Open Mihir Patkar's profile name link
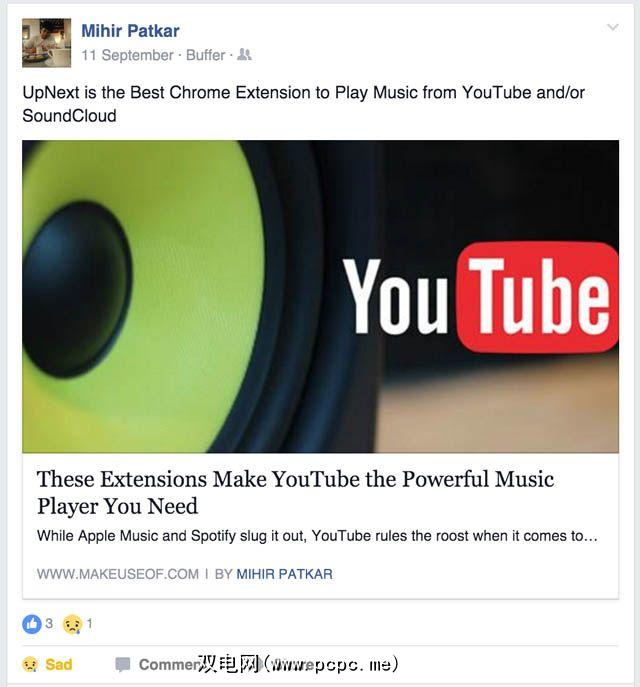Image resolution: width=640 pixels, height=687 pixels. [x=130, y=31]
